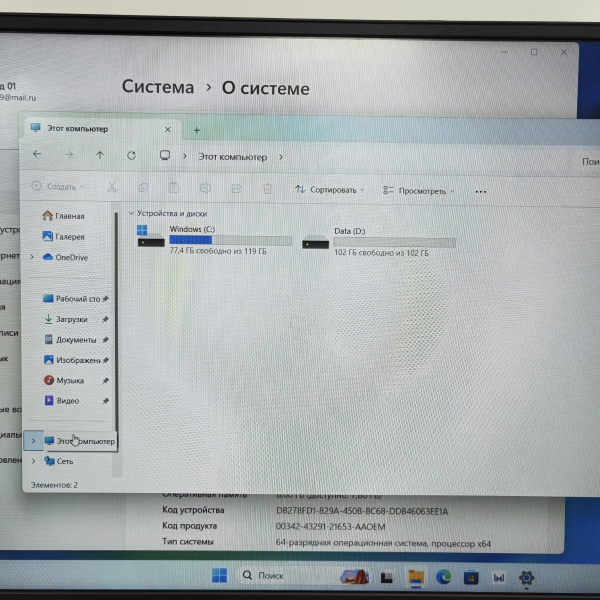Viewport: 600px width, 600px height.
Task: Expand the Этот компьютер tree node
Action: click(33, 441)
